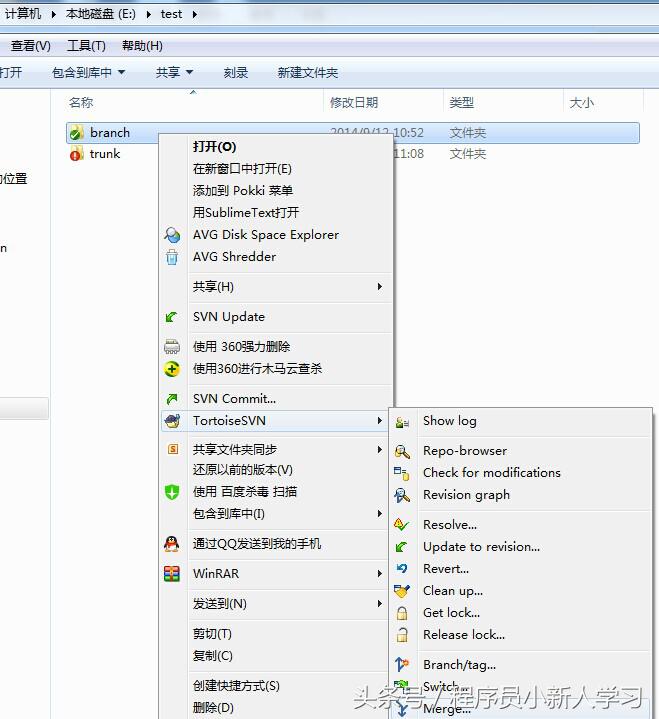Click the 刻录 toolbar button
The image size is (659, 719).
(x=236, y=72)
